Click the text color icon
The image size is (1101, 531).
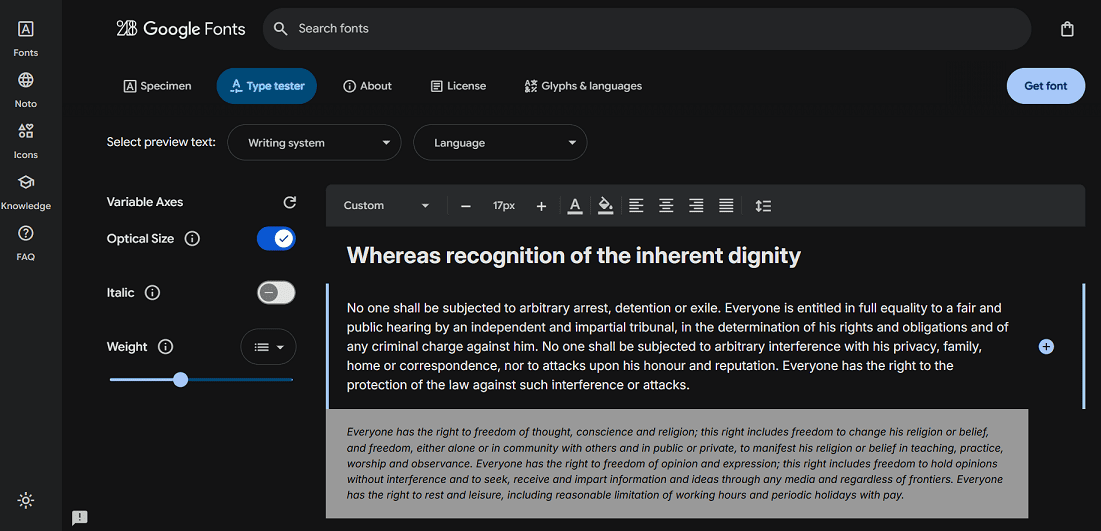pyautogui.click(x=575, y=206)
